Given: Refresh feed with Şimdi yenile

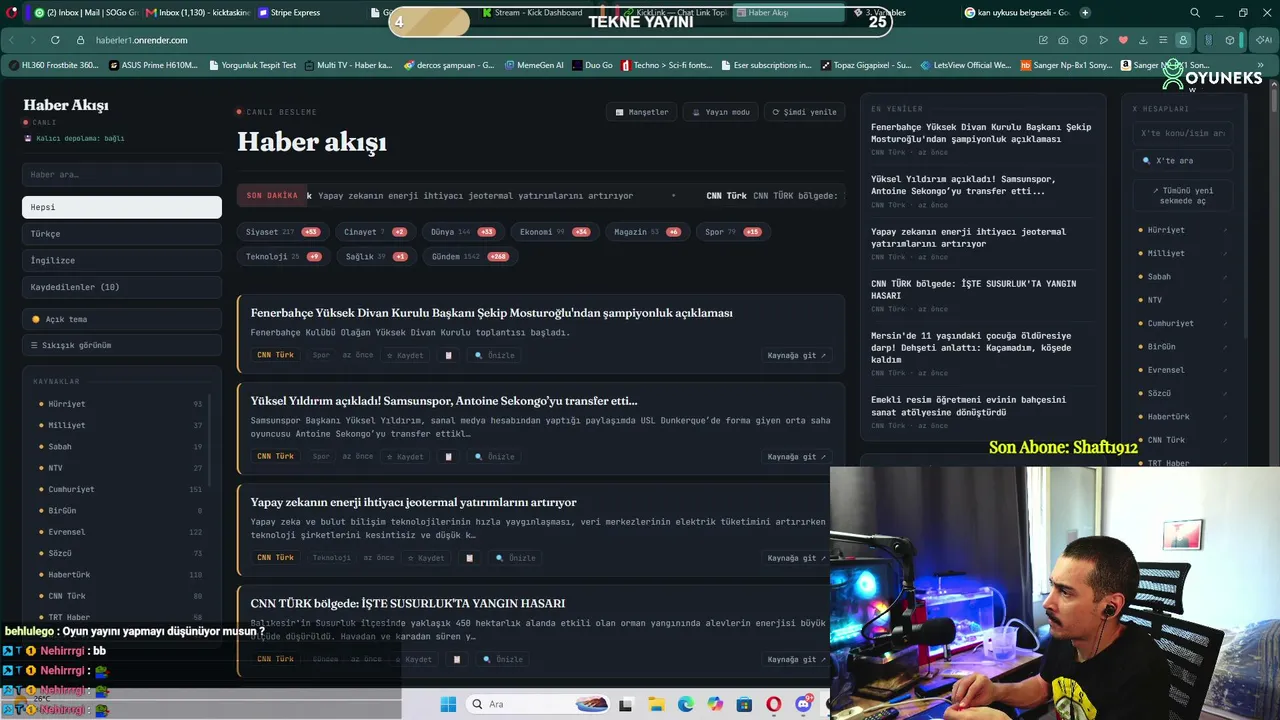Looking at the screenshot, I should click(x=804, y=112).
